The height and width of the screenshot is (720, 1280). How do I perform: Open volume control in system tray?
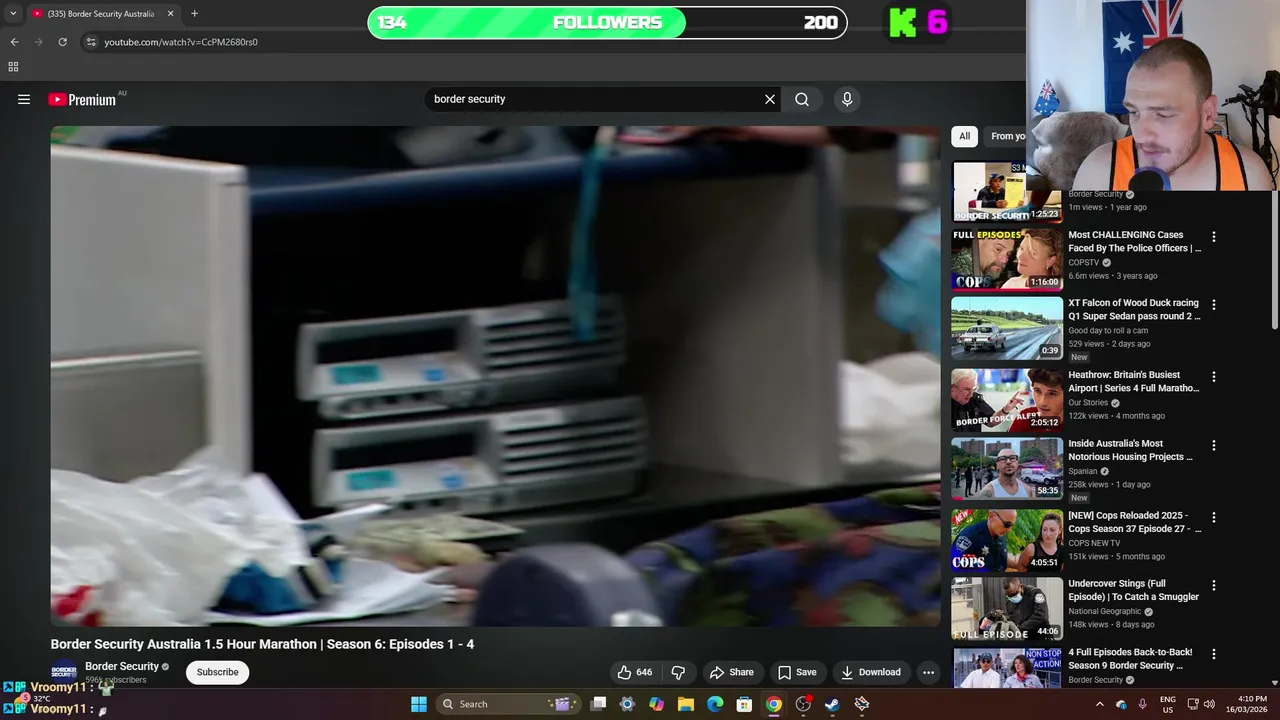point(1209,704)
